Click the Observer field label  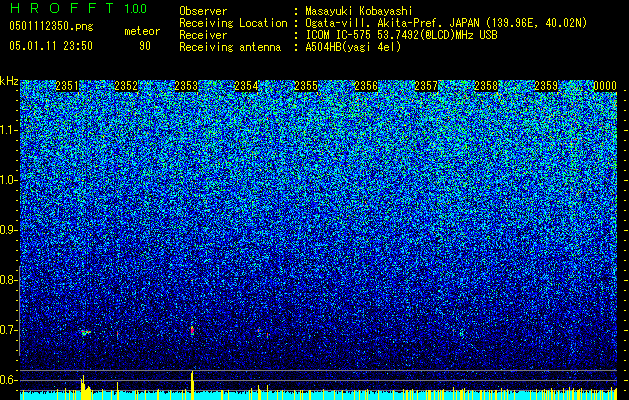pyautogui.click(x=203, y=11)
